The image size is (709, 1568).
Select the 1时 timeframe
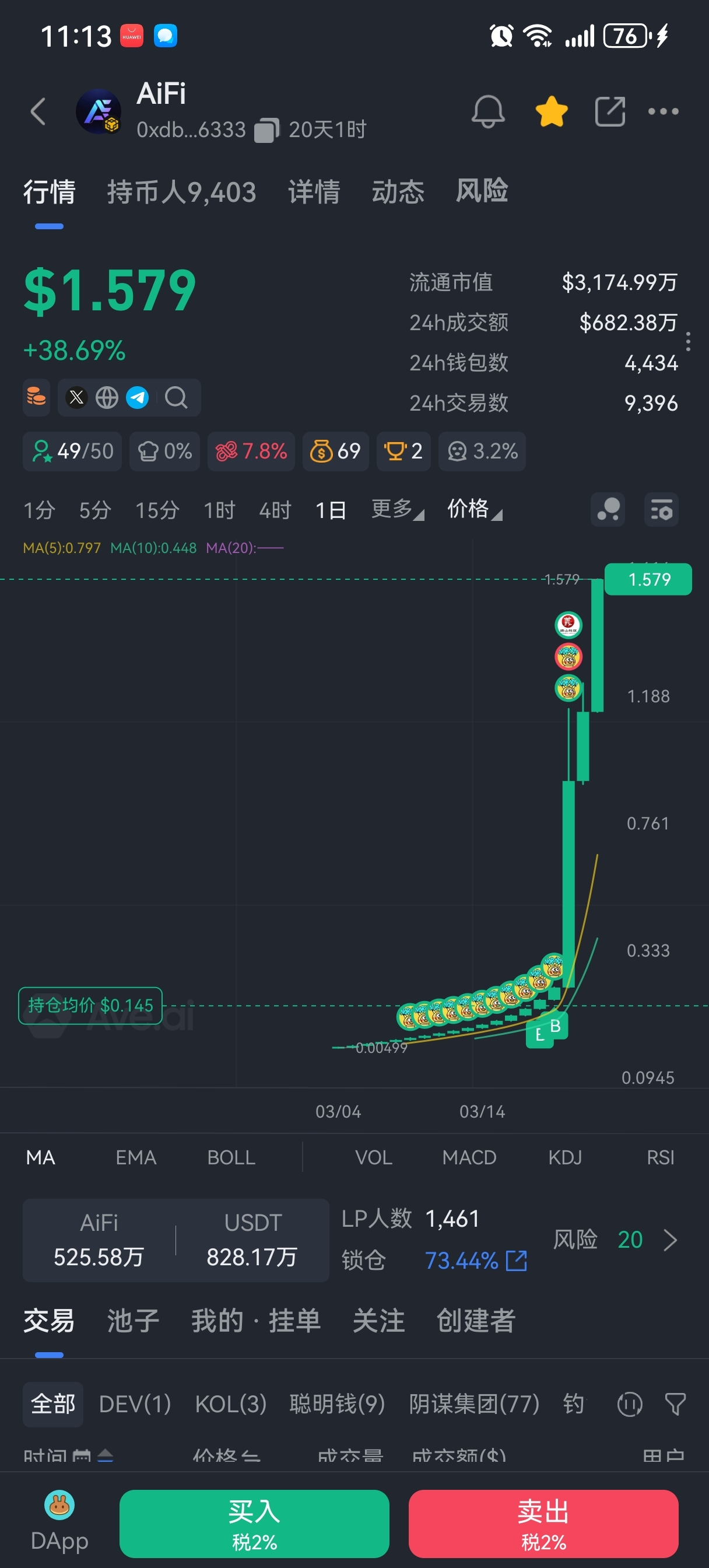[220, 509]
